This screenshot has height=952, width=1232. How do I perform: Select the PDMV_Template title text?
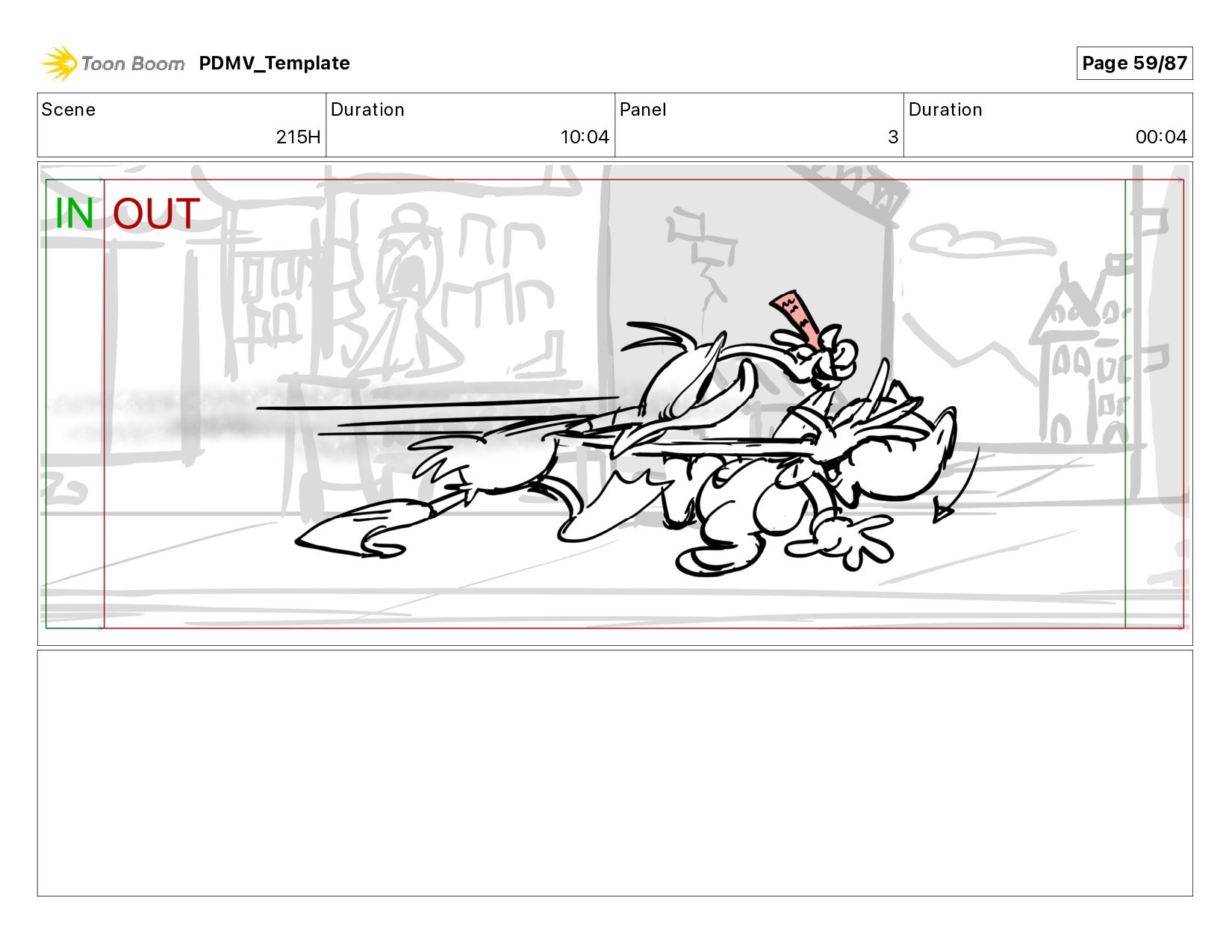pyautogui.click(x=274, y=63)
